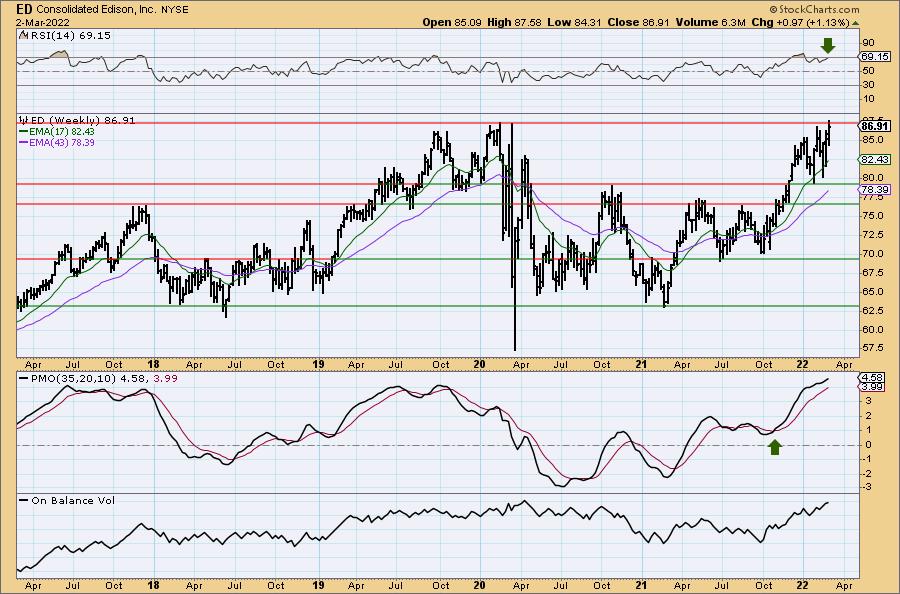Click the 10 level on the RSI axis
The height and width of the screenshot is (594, 900).
click(x=868, y=99)
